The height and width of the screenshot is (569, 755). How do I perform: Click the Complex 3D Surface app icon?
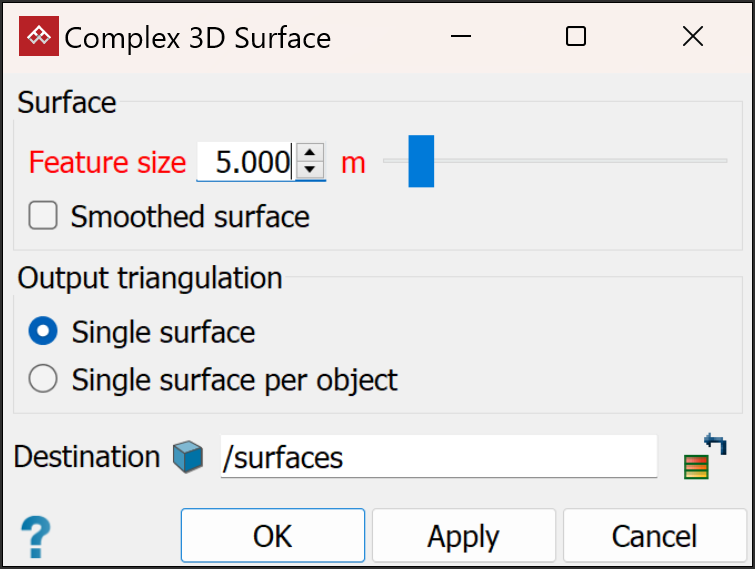point(38,37)
